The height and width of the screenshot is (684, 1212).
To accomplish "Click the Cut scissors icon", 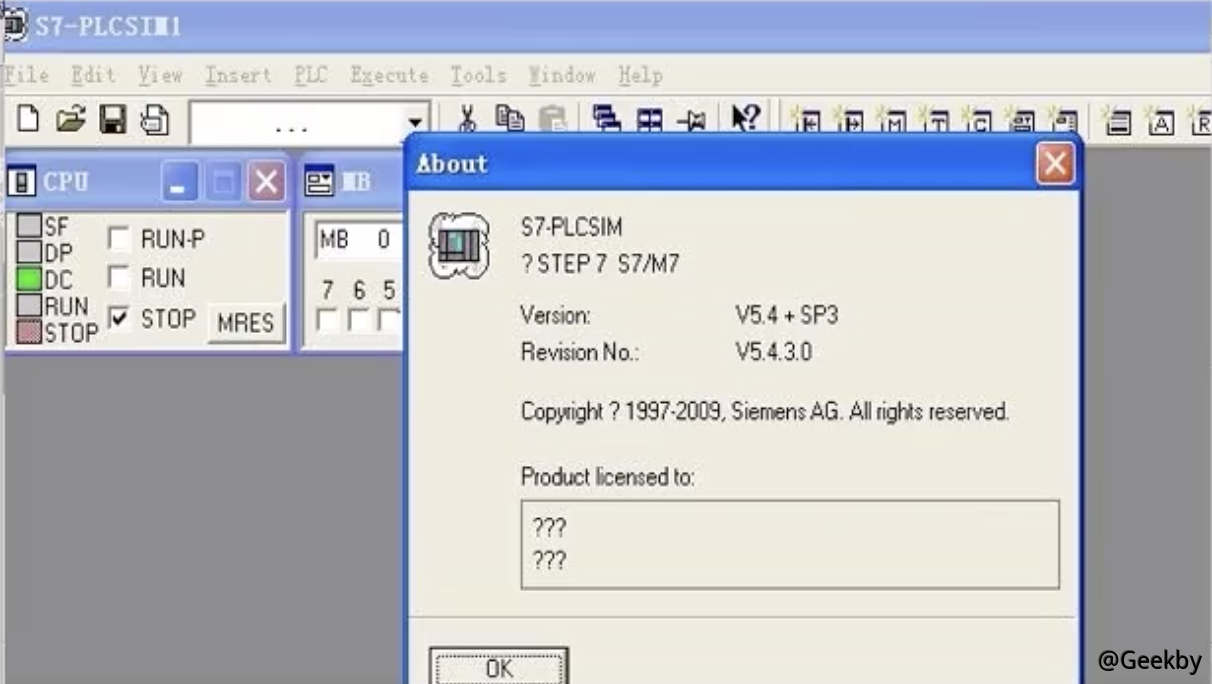I will coord(467,120).
